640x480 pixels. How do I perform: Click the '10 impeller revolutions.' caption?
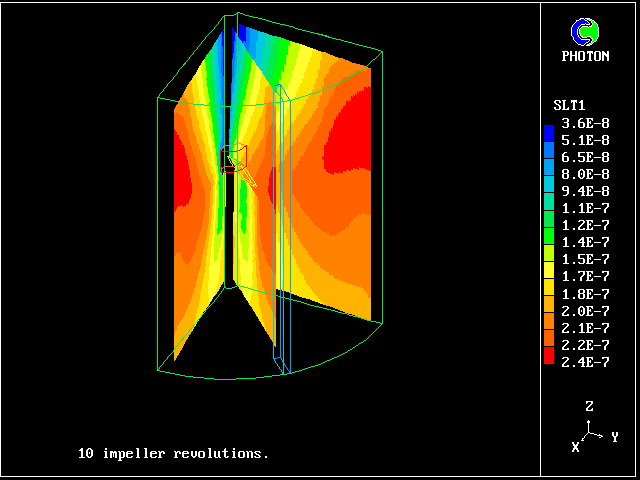pyautogui.click(x=173, y=453)
